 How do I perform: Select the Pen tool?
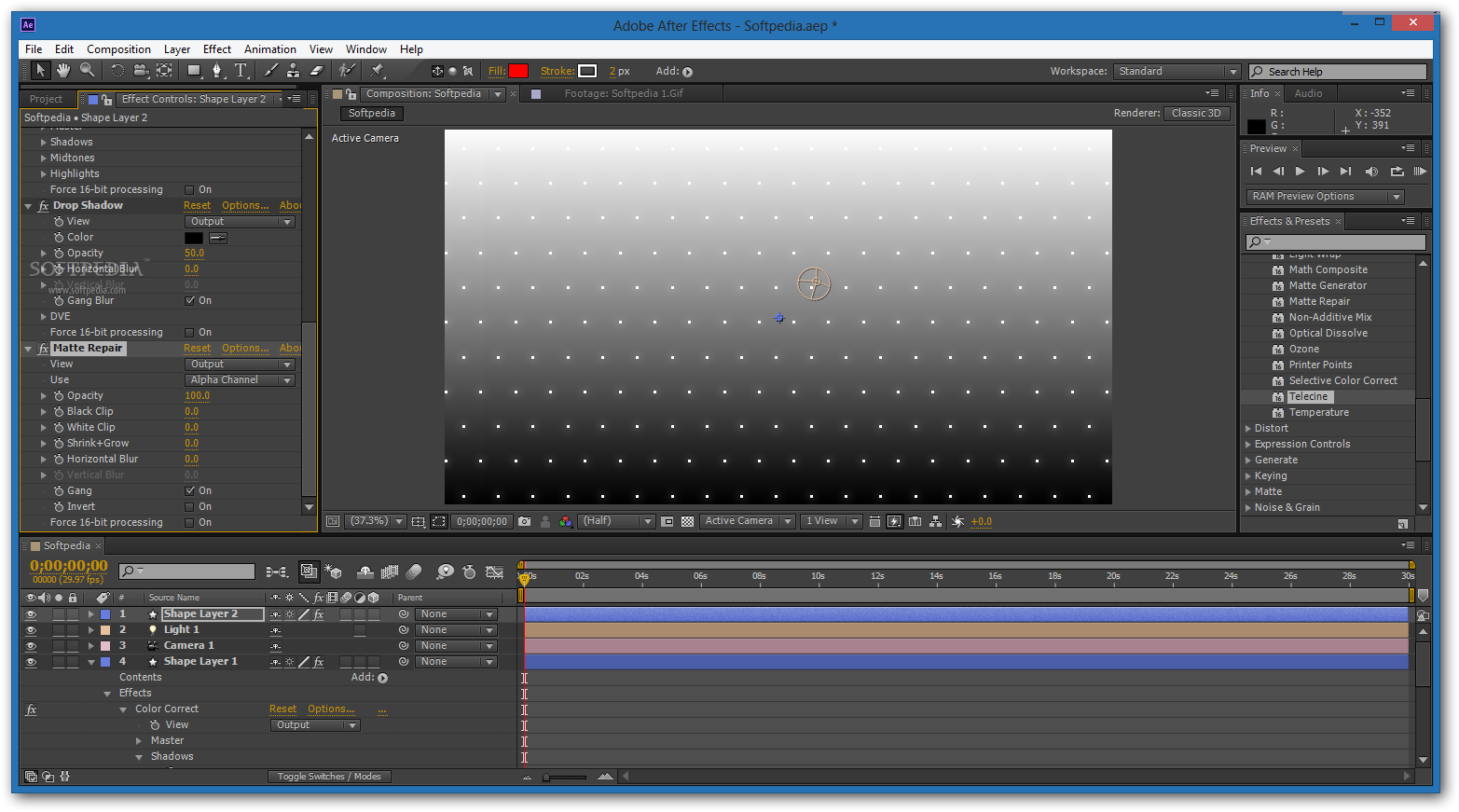tap(217, 71)
